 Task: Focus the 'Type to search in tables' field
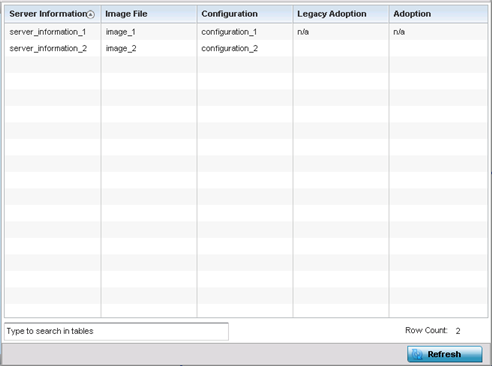(x=116, y=331)
